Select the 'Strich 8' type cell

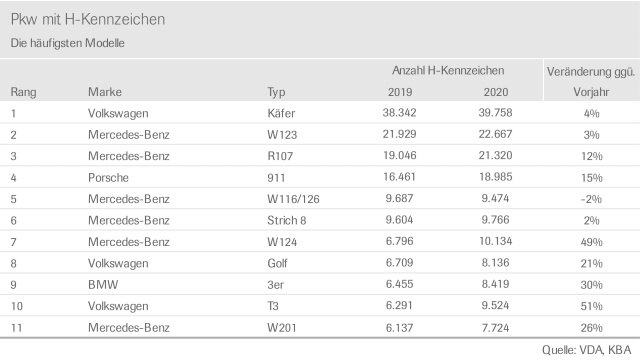point(287,220)
